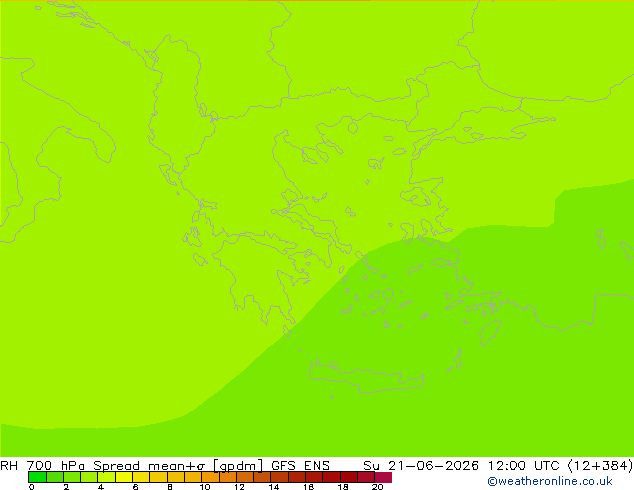Click the 'RH 700 hPa' title text

pyautogui.click(x=42, y=465)
